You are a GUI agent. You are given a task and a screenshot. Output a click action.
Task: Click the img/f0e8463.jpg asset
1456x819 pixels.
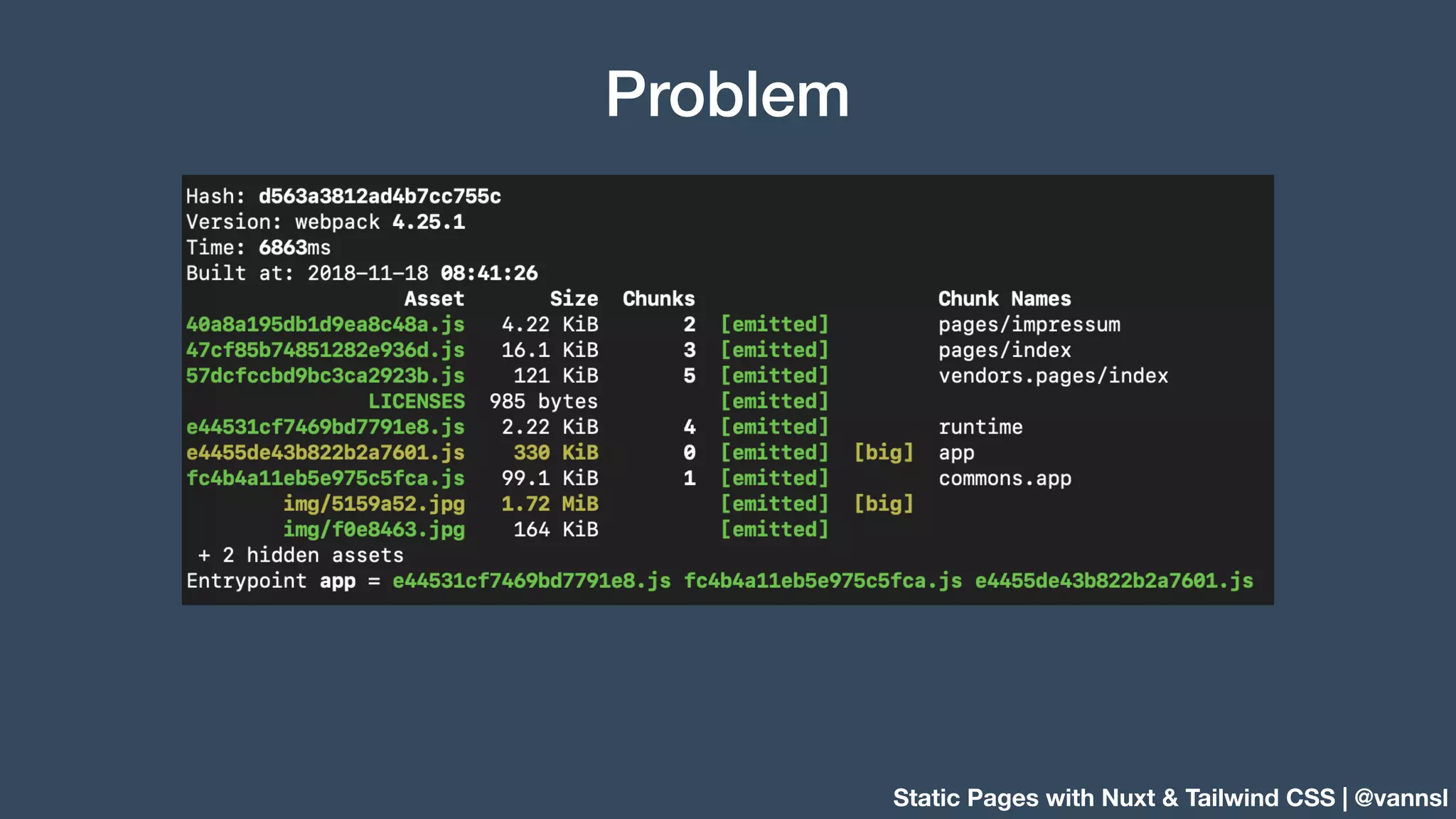374,529
